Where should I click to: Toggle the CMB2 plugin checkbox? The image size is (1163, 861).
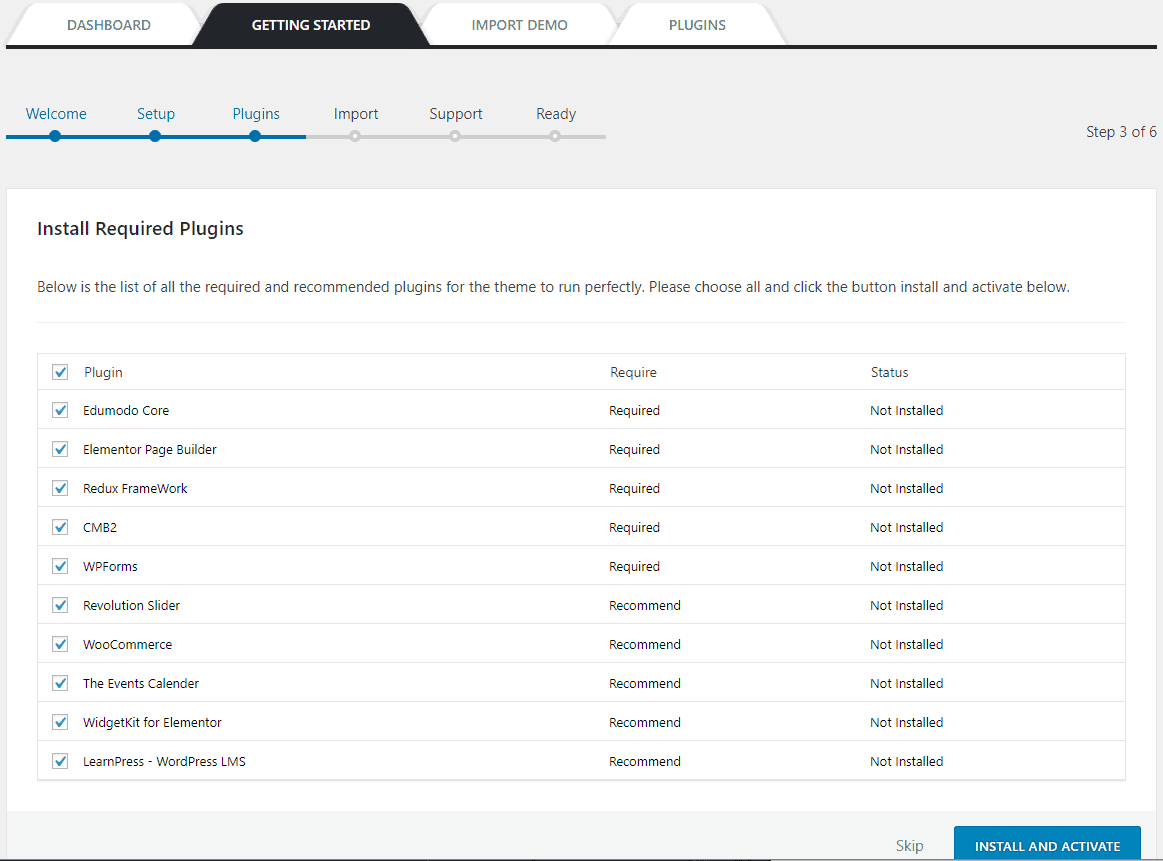tap(60, 527)
